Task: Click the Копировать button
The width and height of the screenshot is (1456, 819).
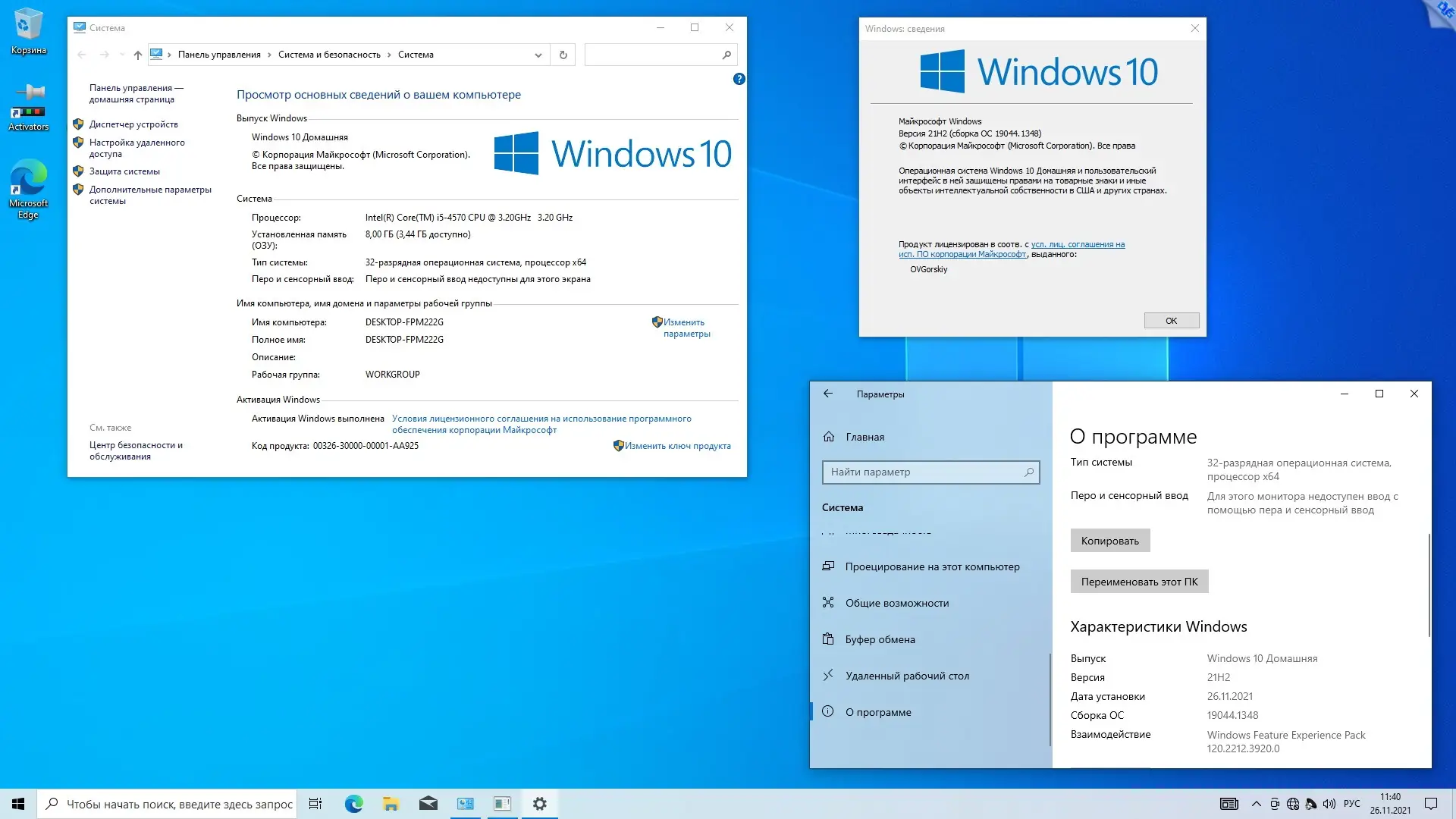Action: (1109, 541)
